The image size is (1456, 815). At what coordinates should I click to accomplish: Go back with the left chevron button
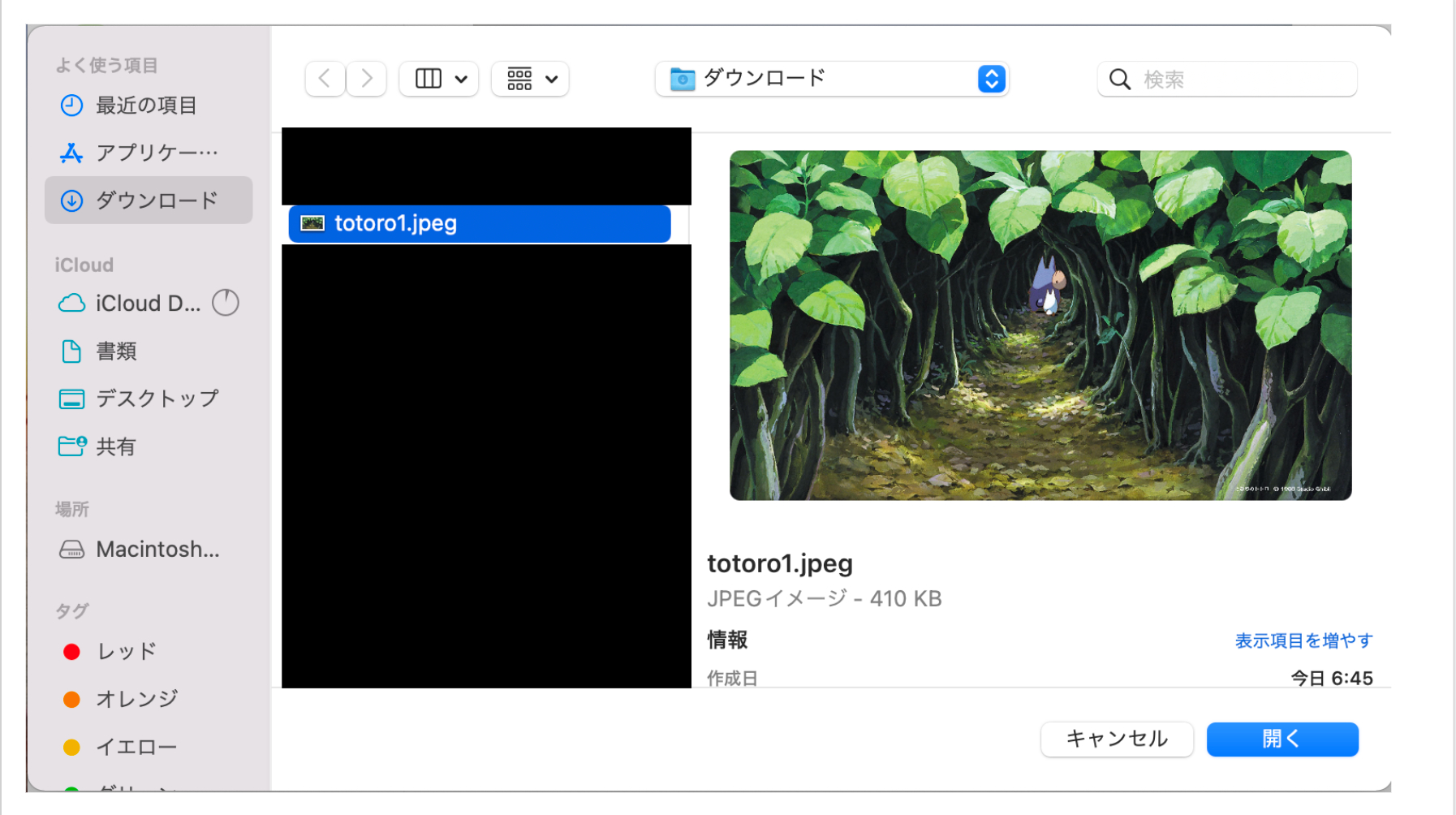click(325, 79)
